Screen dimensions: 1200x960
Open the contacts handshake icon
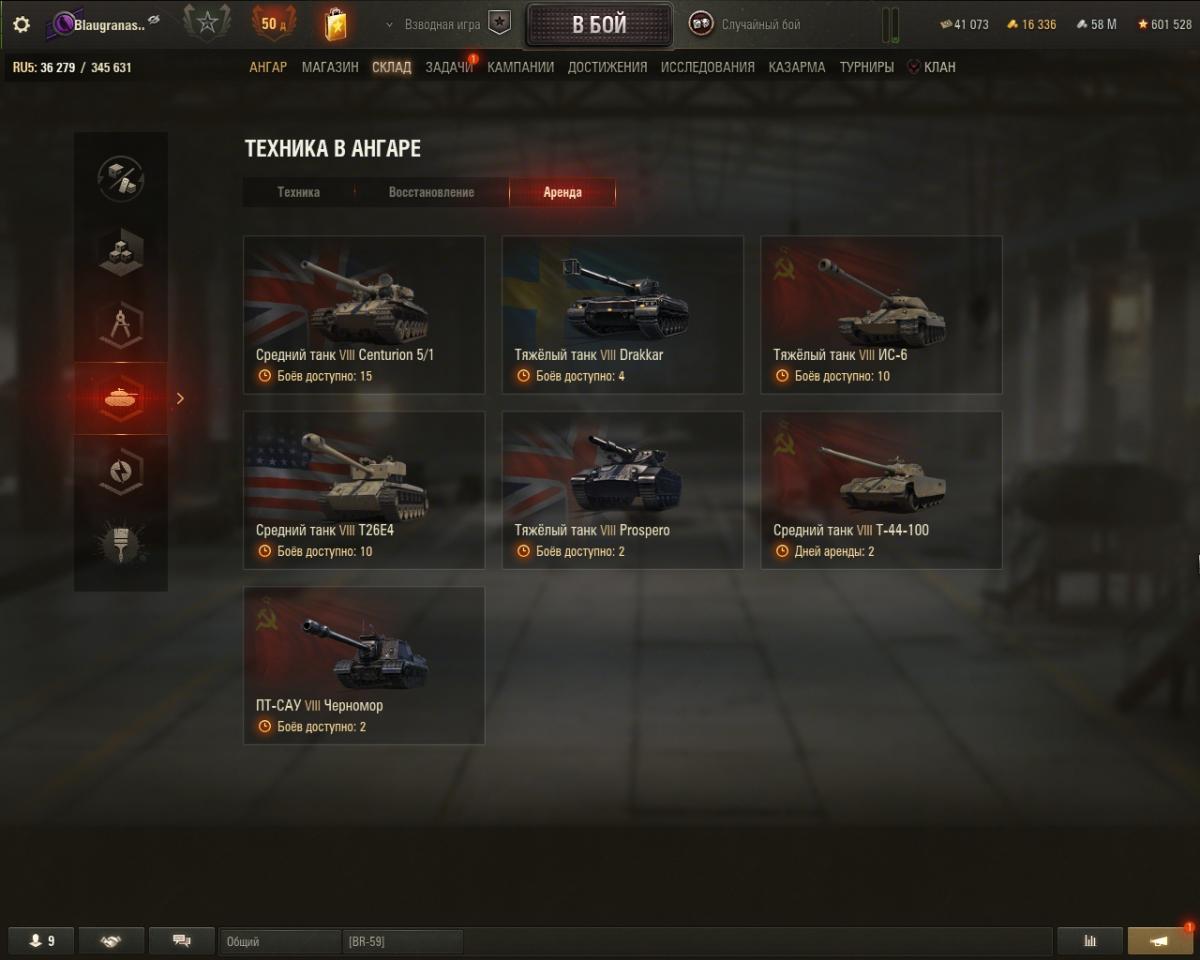click(x=110, y=941)
